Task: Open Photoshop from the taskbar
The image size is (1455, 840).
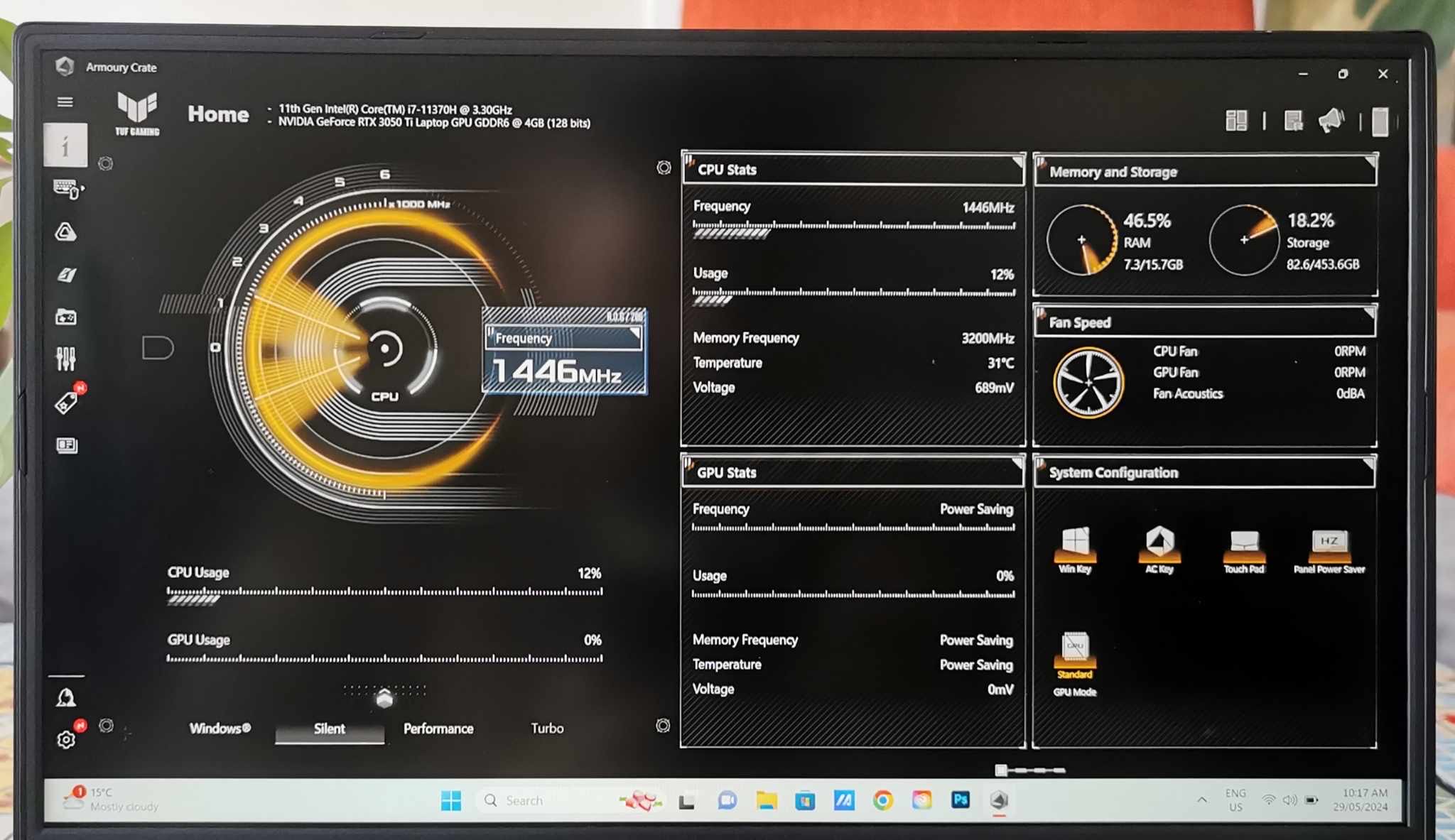Action: [961, 800]
